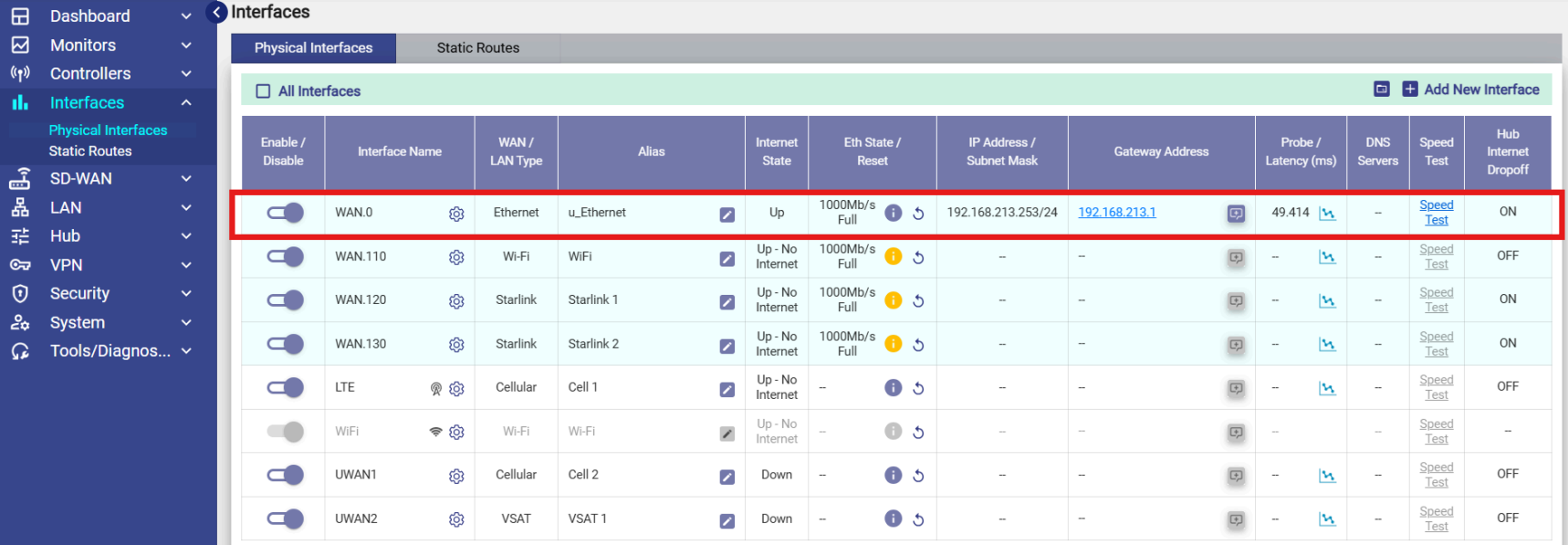View Eth info icon for WAN.120
Viewport: 1568px width, 545px height.
click(893, 300)
